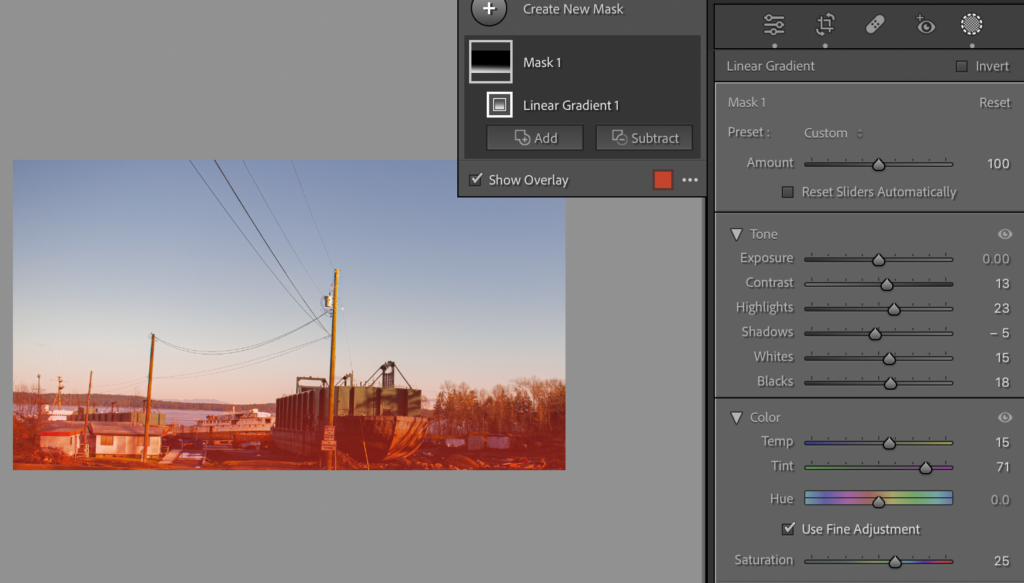Click the Highlights value 23 field
1024x583 pixels.
point(1002,308)
